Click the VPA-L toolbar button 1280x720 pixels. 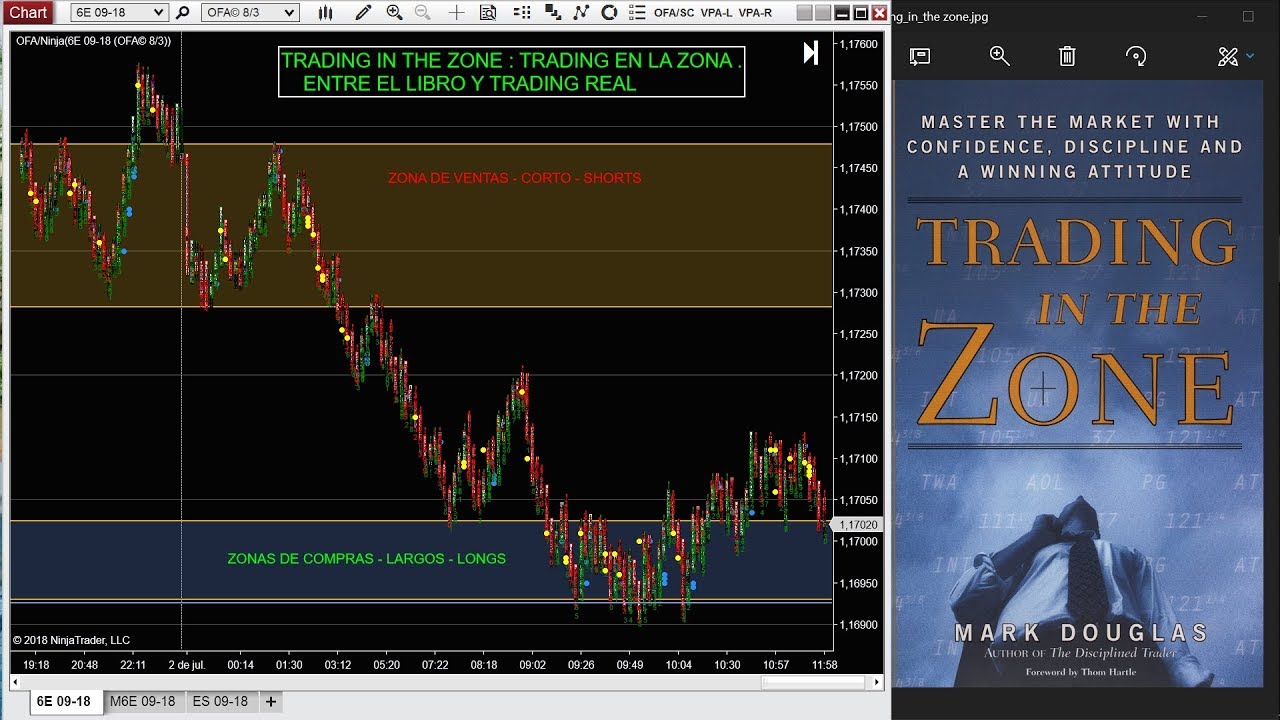point(717,13)
